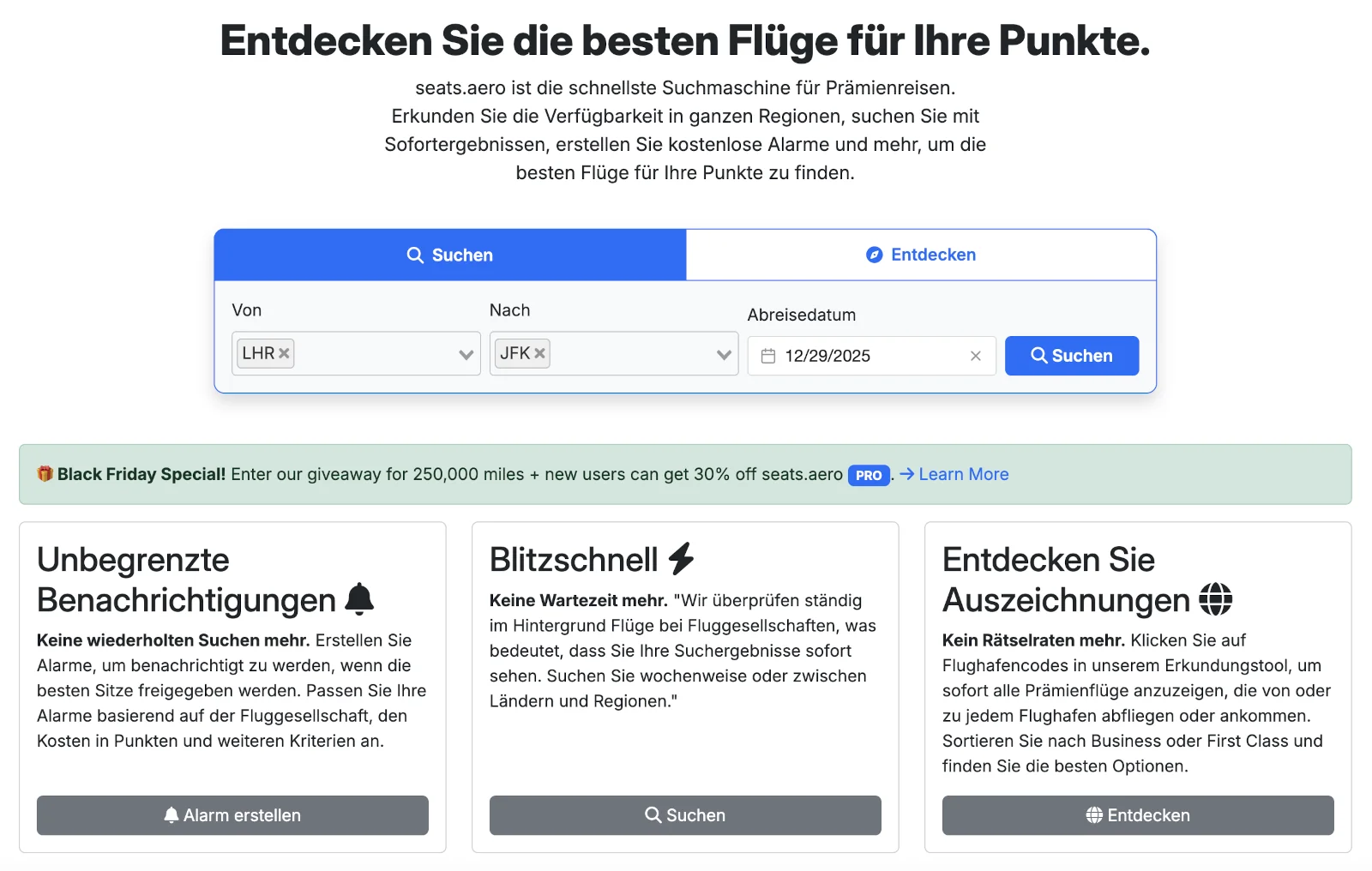Click the bell icon beside Benachrichtigungen heading
Image resolution: width=1372 pixels, height=871 pixels.
[x=359, y=599]
